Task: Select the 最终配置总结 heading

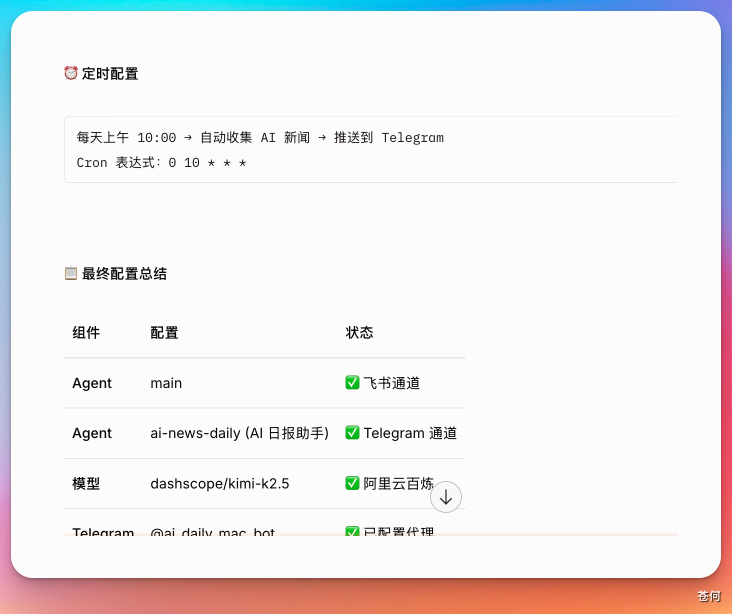Action: pos(124,274)
